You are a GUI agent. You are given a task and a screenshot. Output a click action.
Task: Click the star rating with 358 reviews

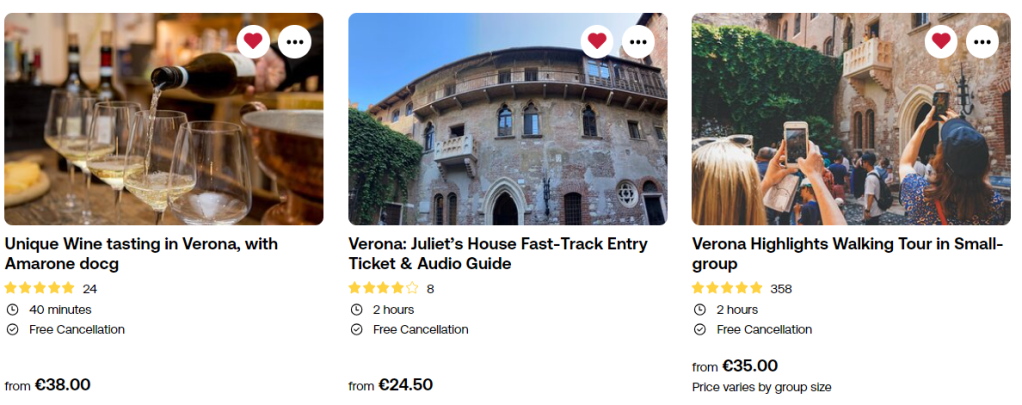(728, 289)
